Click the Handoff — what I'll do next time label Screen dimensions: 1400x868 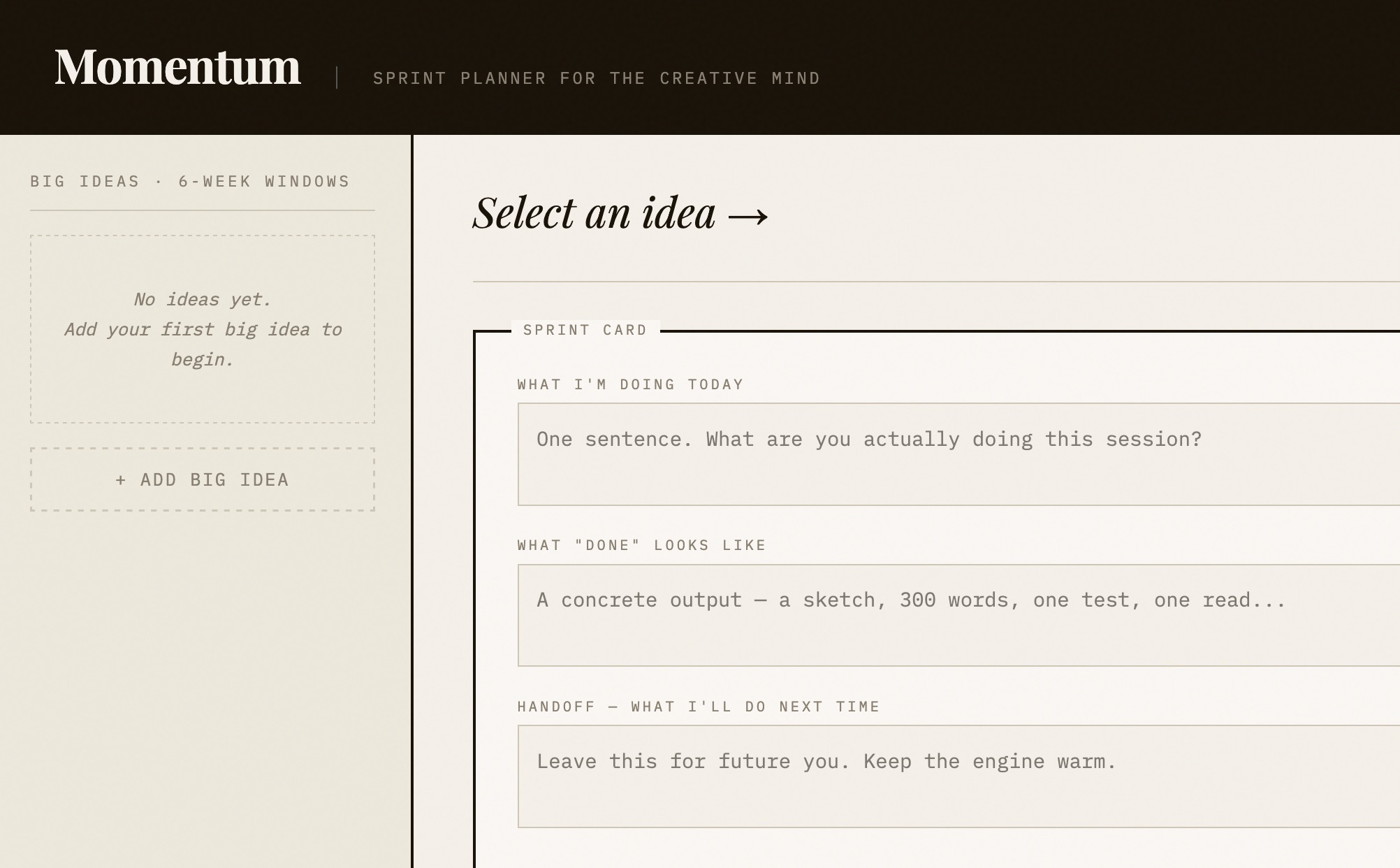click(x=699, y=707)
